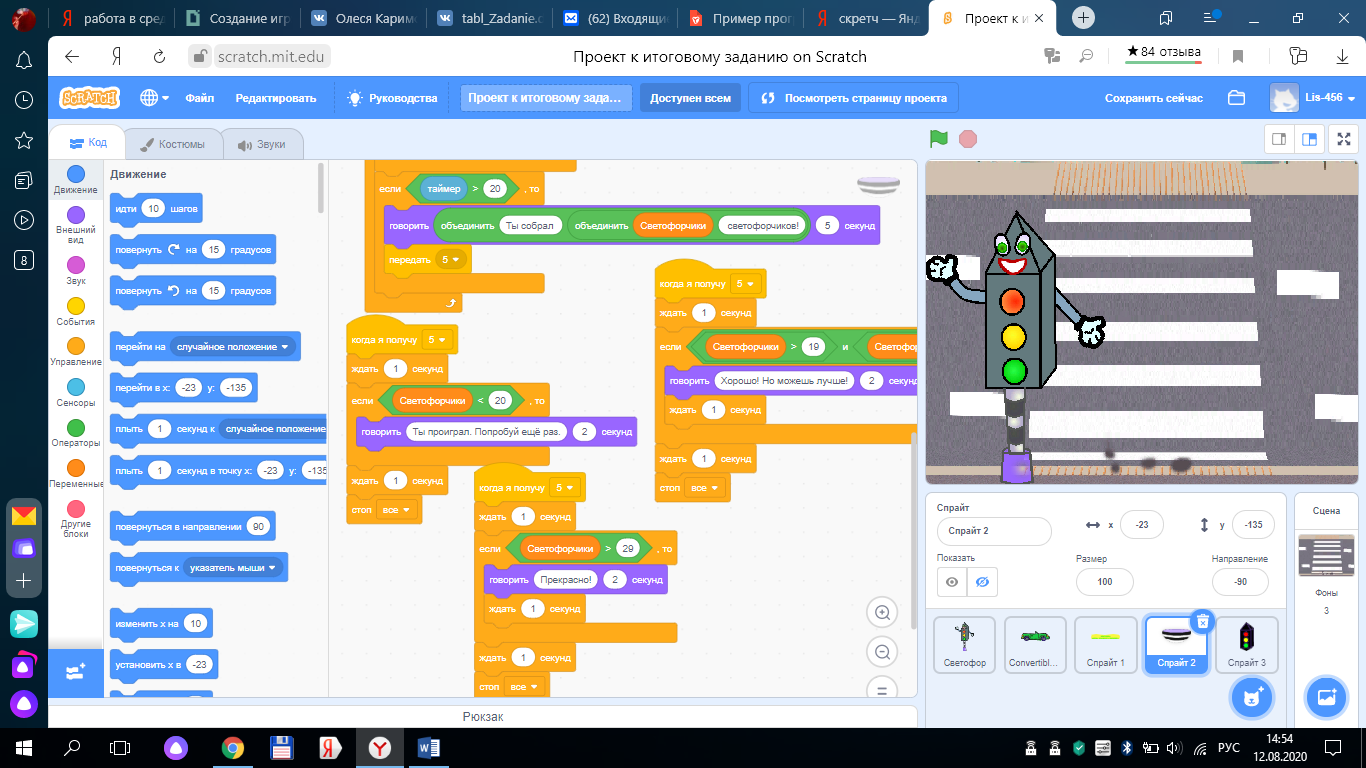Image resolution: width=1366 pixels, height=768 pixels.
Task: Edit the sprite name field Спрайт 2
Action: (994, 531)
